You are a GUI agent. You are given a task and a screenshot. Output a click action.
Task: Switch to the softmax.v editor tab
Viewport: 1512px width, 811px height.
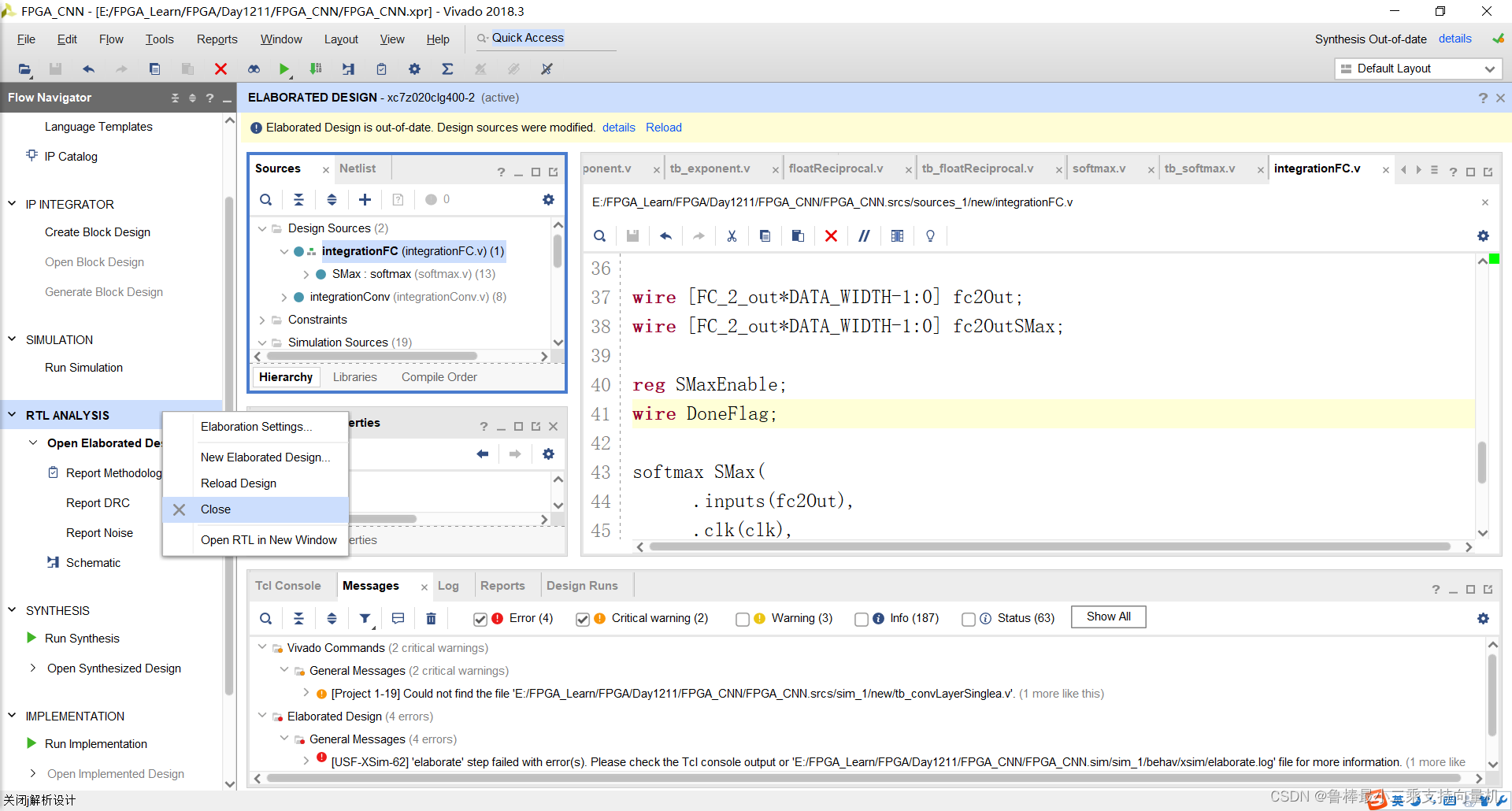1099,168
